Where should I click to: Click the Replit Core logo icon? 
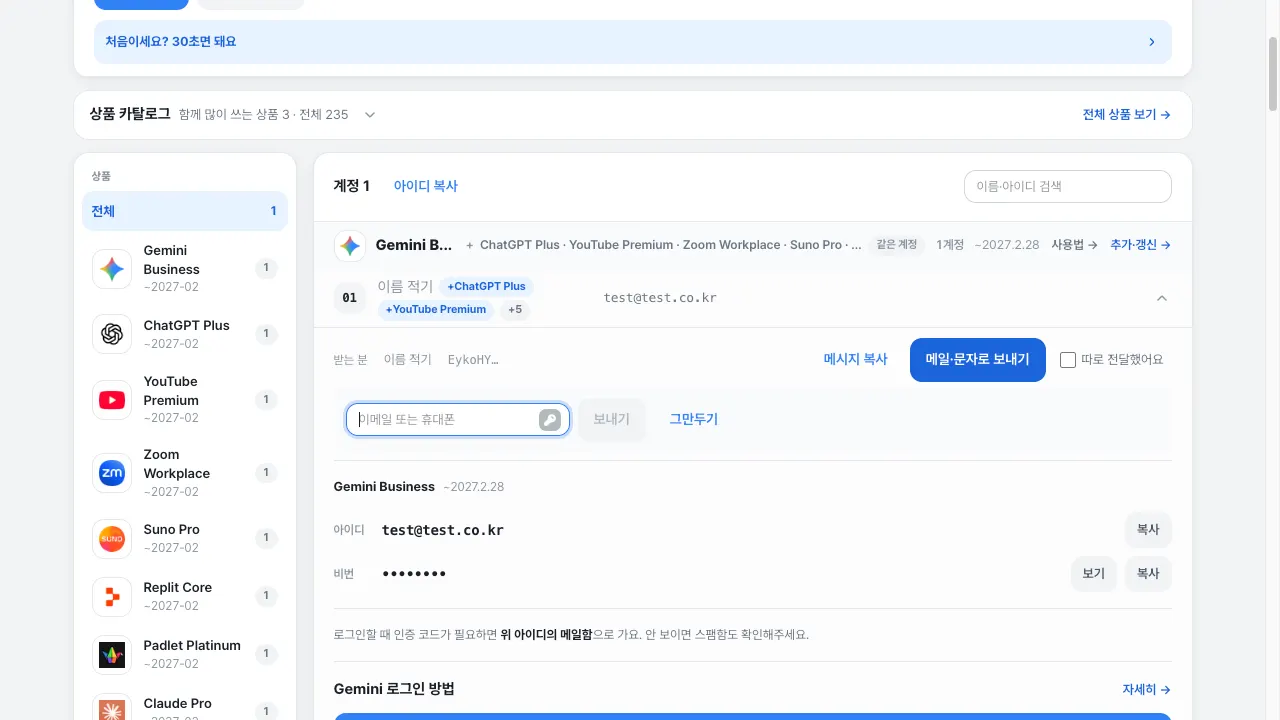point(112,596)
